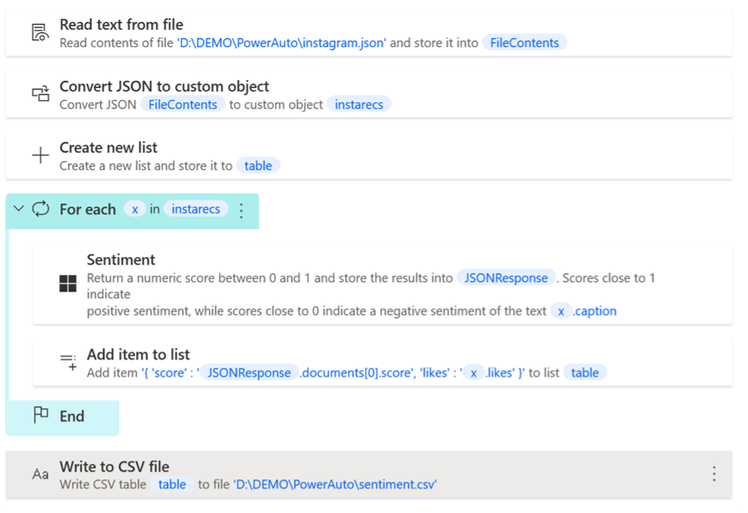Select the FileContents variable in Read text
Screen dimensions: 748x513
525,43
